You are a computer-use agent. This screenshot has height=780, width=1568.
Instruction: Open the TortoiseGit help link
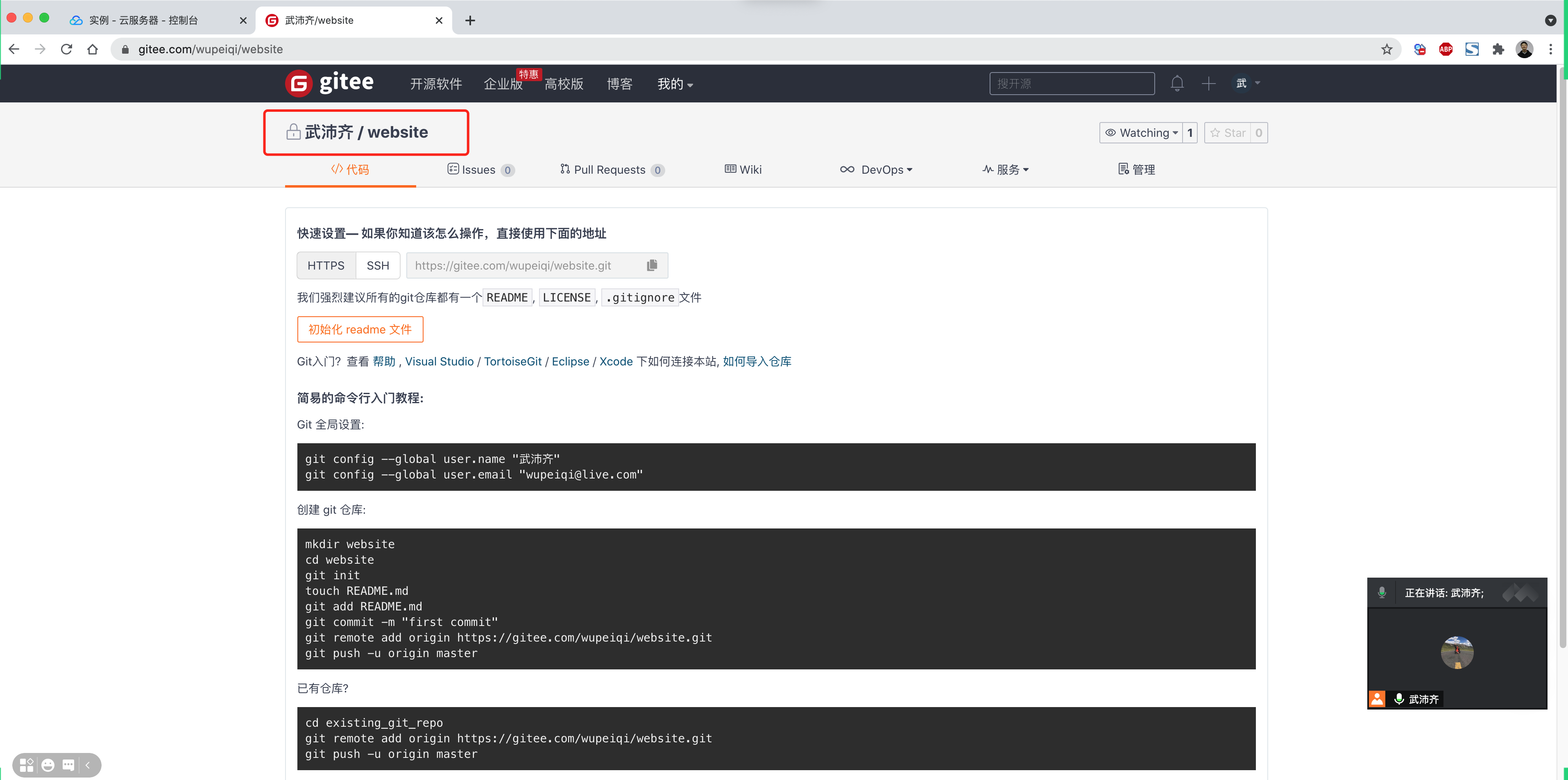click(x=512, y=362)
